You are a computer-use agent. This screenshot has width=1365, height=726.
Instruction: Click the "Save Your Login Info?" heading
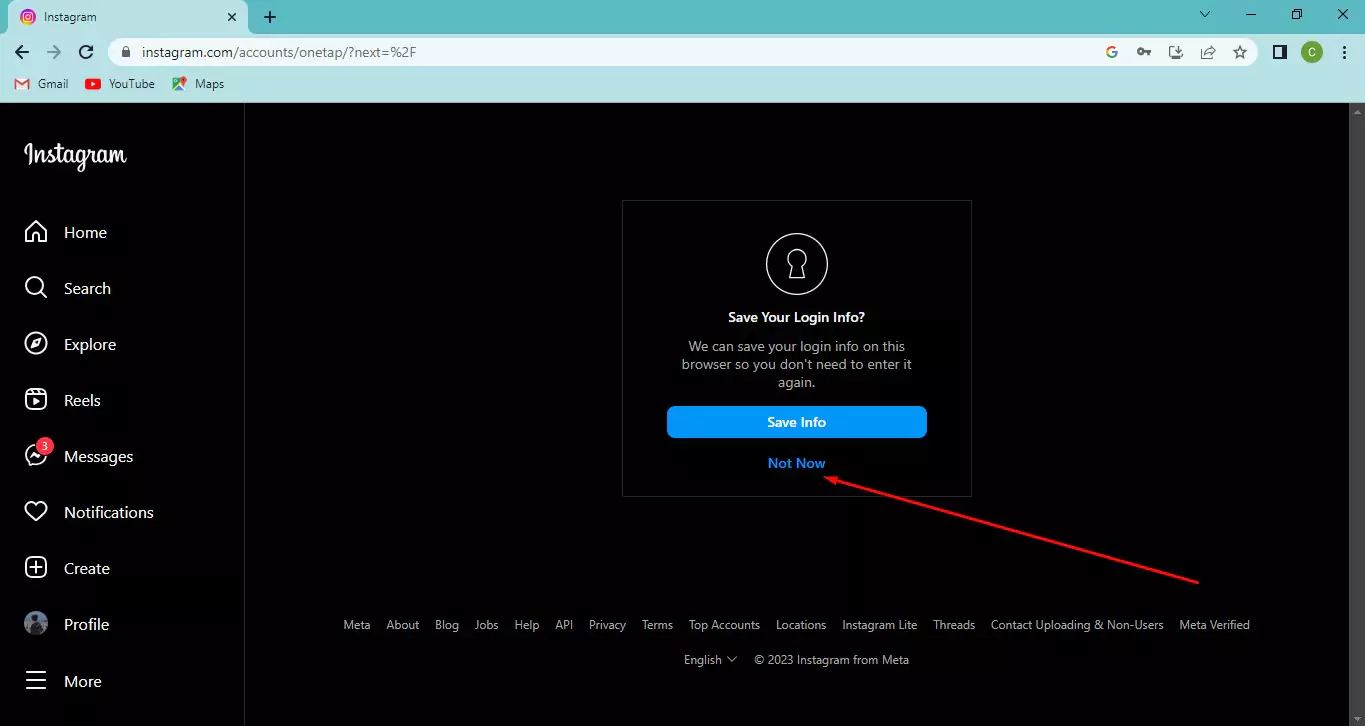(x=797, y=318)
